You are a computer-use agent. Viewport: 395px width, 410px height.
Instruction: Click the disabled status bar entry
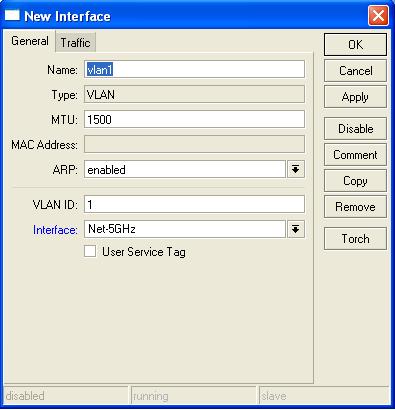pos(66,396)
